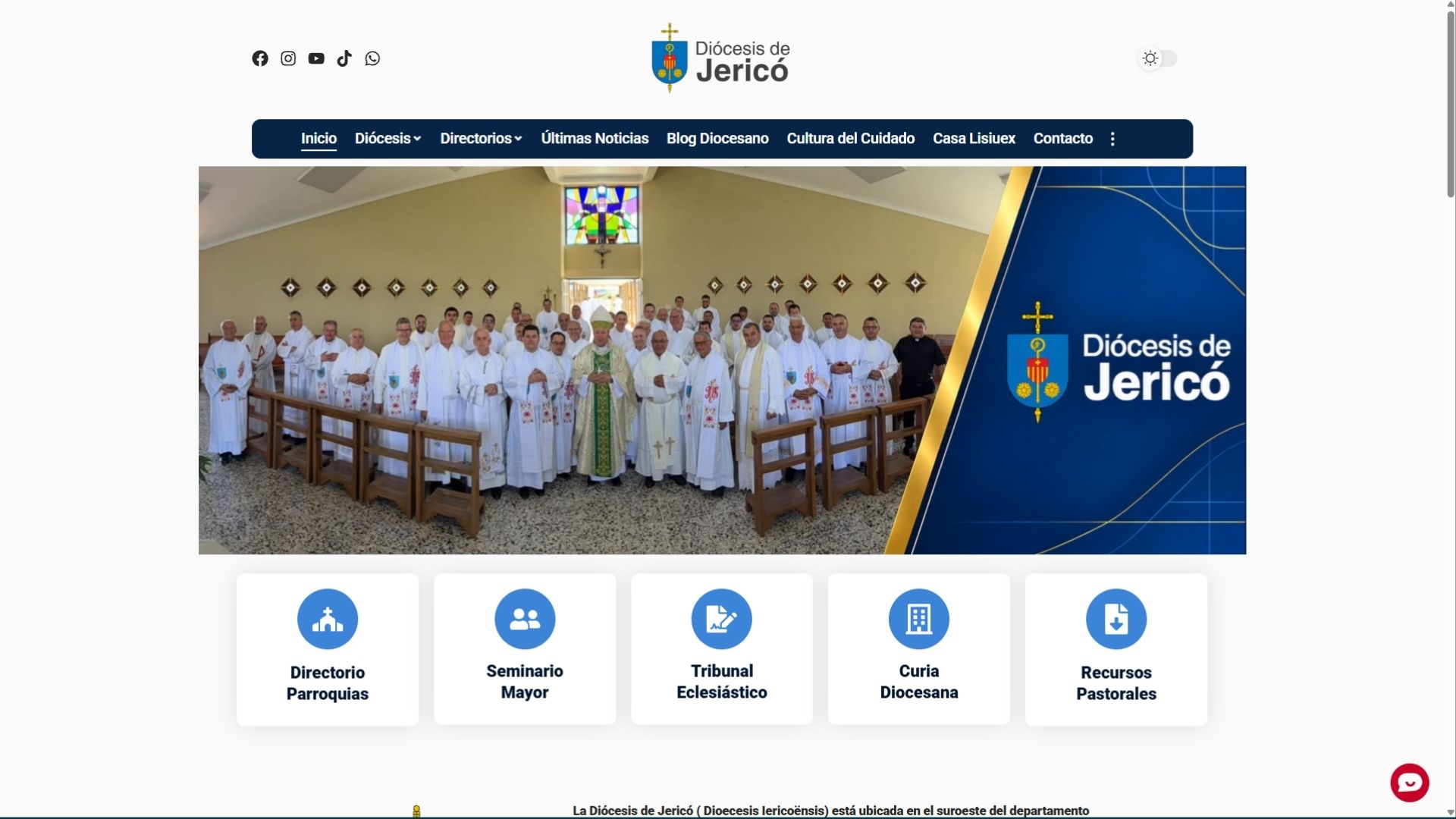Open the Contacto page link
The height and width of the screenshot is (819, 1456).
pyautogui.click(x=1063, y=139)
